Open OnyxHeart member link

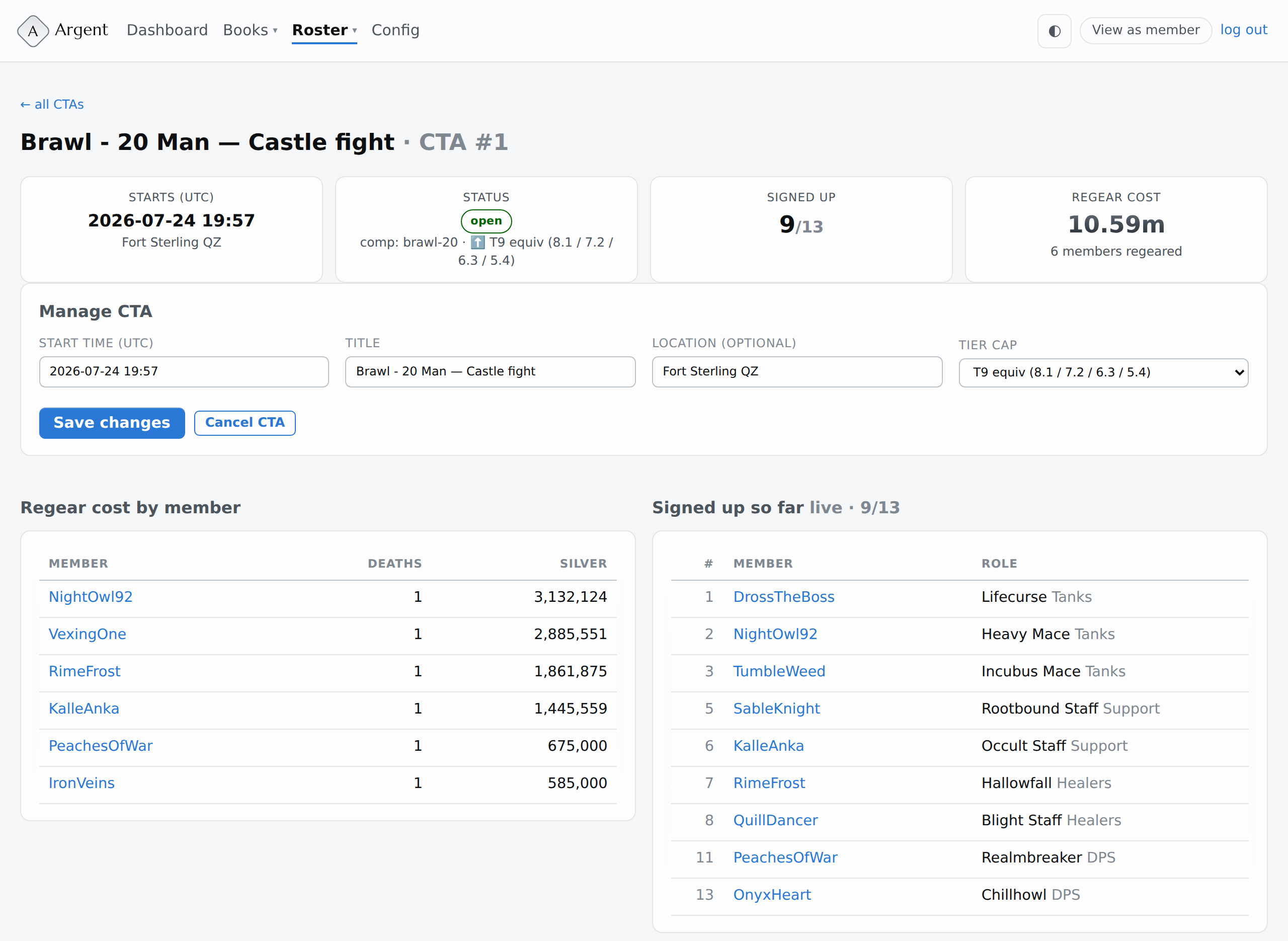(x=772, y=894)
